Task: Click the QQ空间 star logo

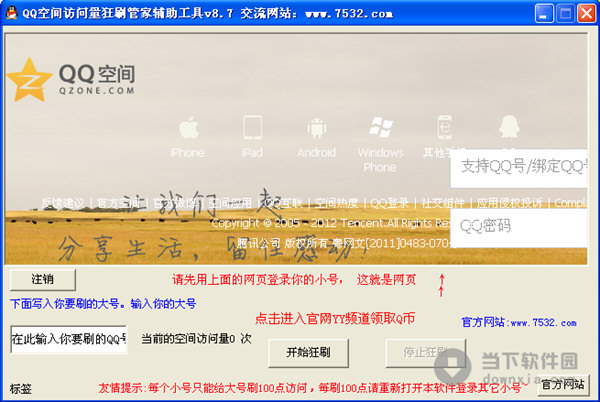Action: click(x=29, y=80)
